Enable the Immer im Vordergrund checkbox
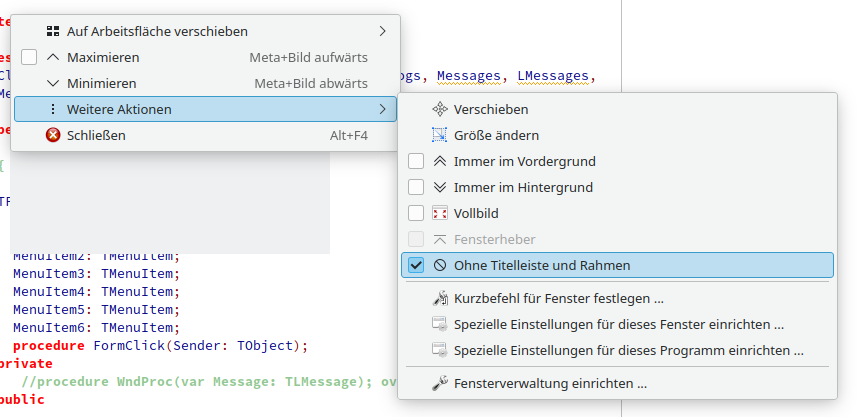Image resolution: width=857 pixels, height=417 pixels. (x=416, y=161)
